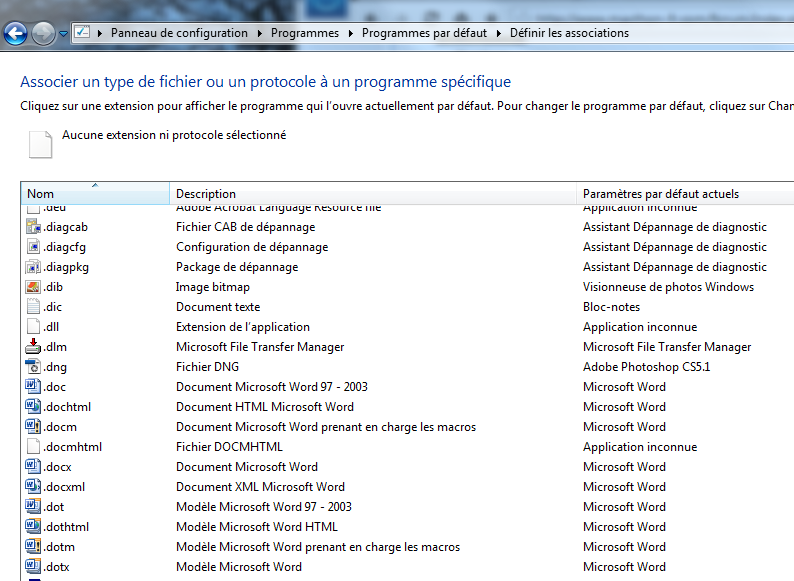The height and width of the screenshot is (581, 794).
Task: Select the .dotx Word template icon
Action: click(33, 567)
